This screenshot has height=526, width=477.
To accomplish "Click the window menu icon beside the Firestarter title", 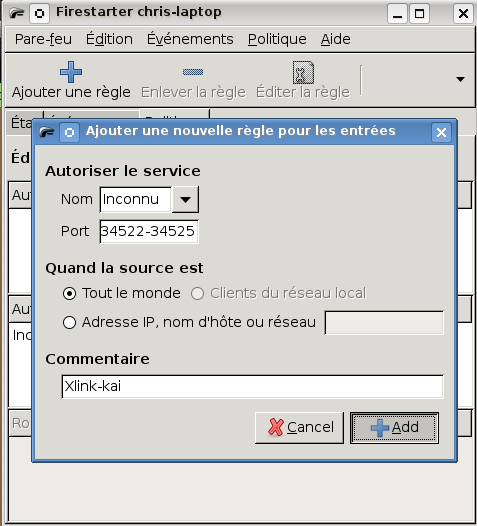I will coord(40,14).
